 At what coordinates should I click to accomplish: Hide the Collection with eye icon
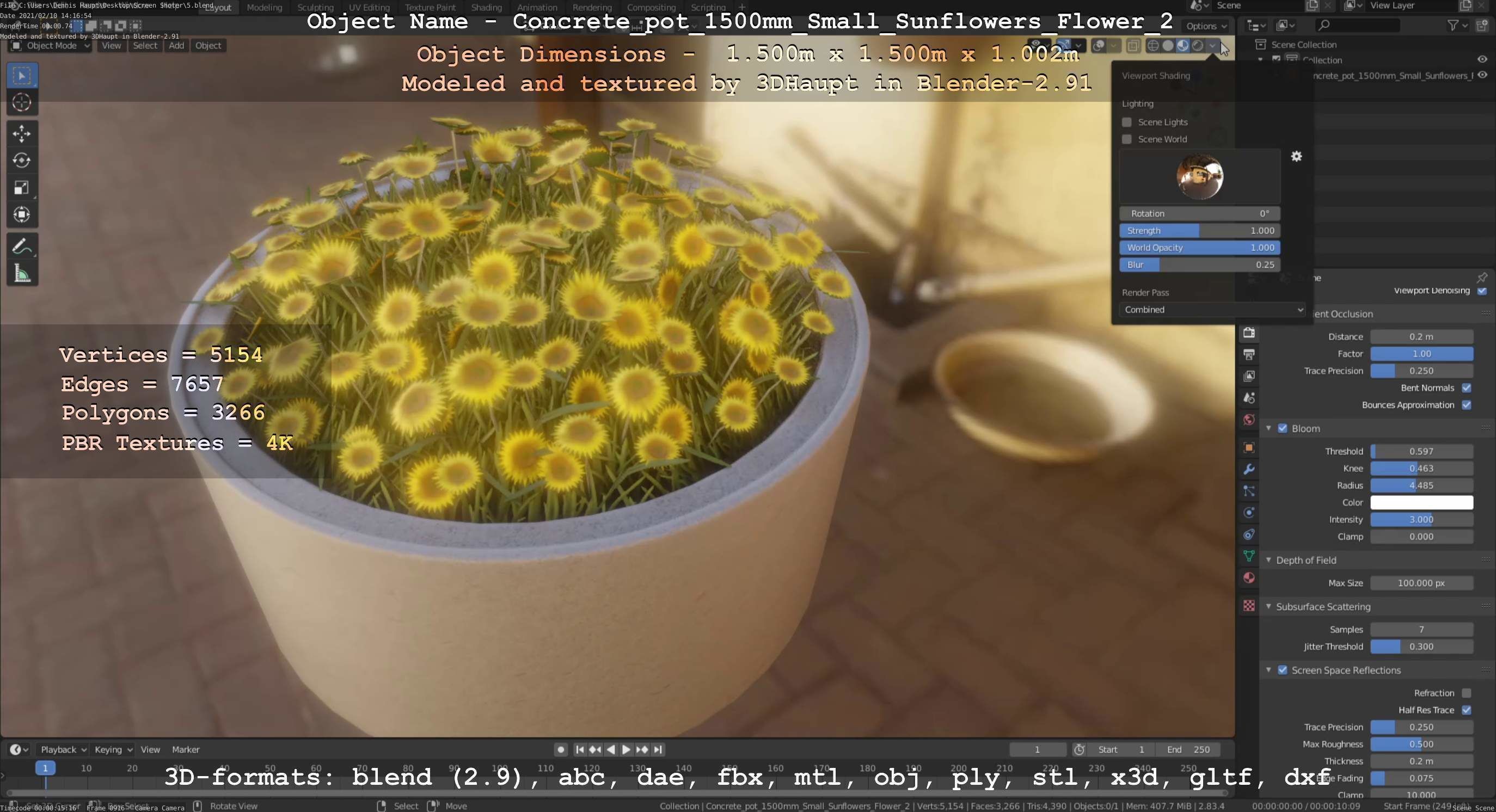click(1482, 59)
